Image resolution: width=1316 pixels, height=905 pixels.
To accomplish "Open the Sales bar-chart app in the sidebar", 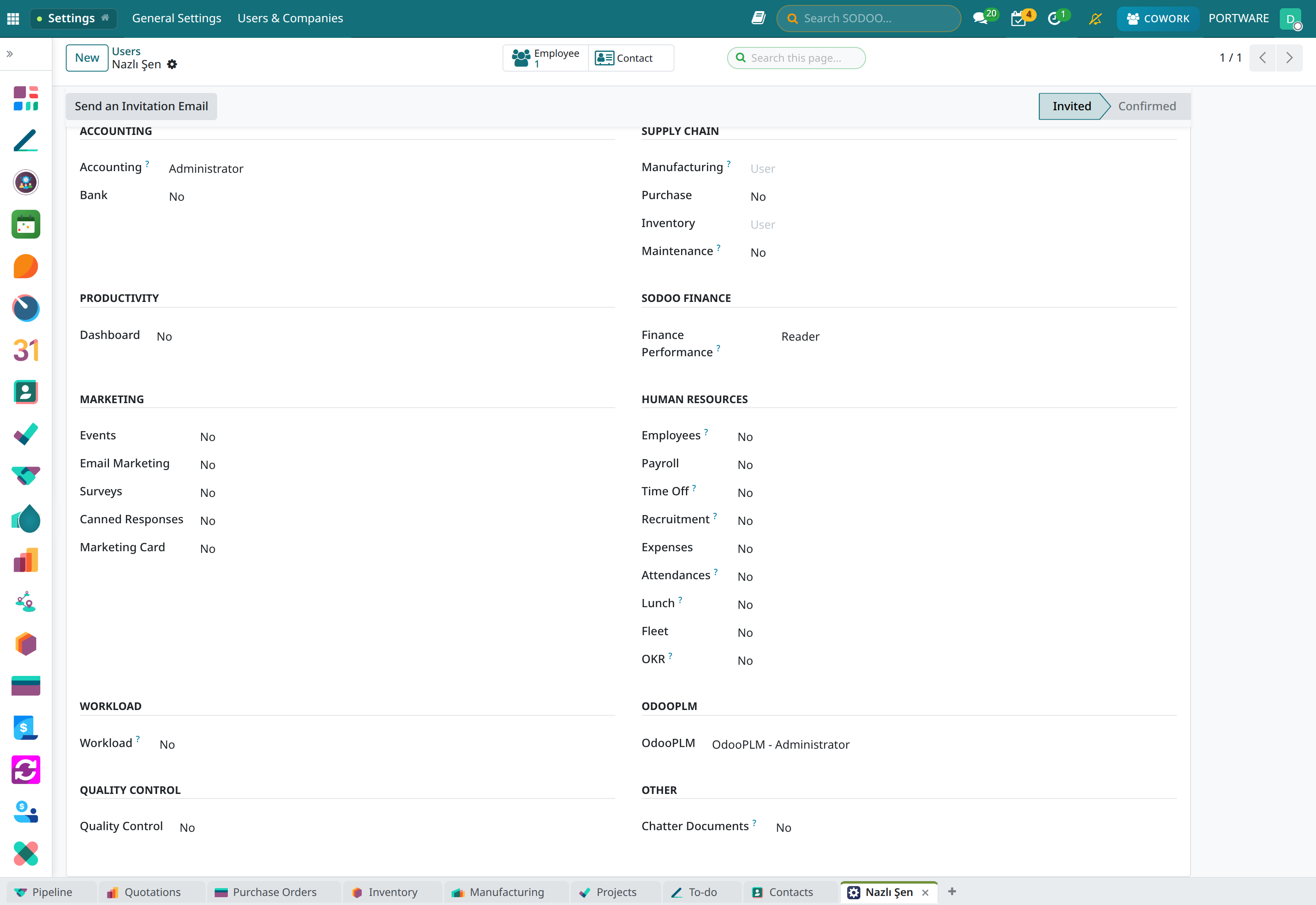I will [25, 560].
